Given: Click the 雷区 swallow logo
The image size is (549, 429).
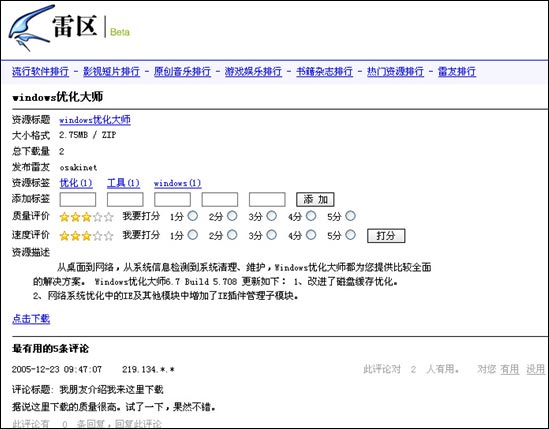Looking at the screenshot, I should (32, 28).
